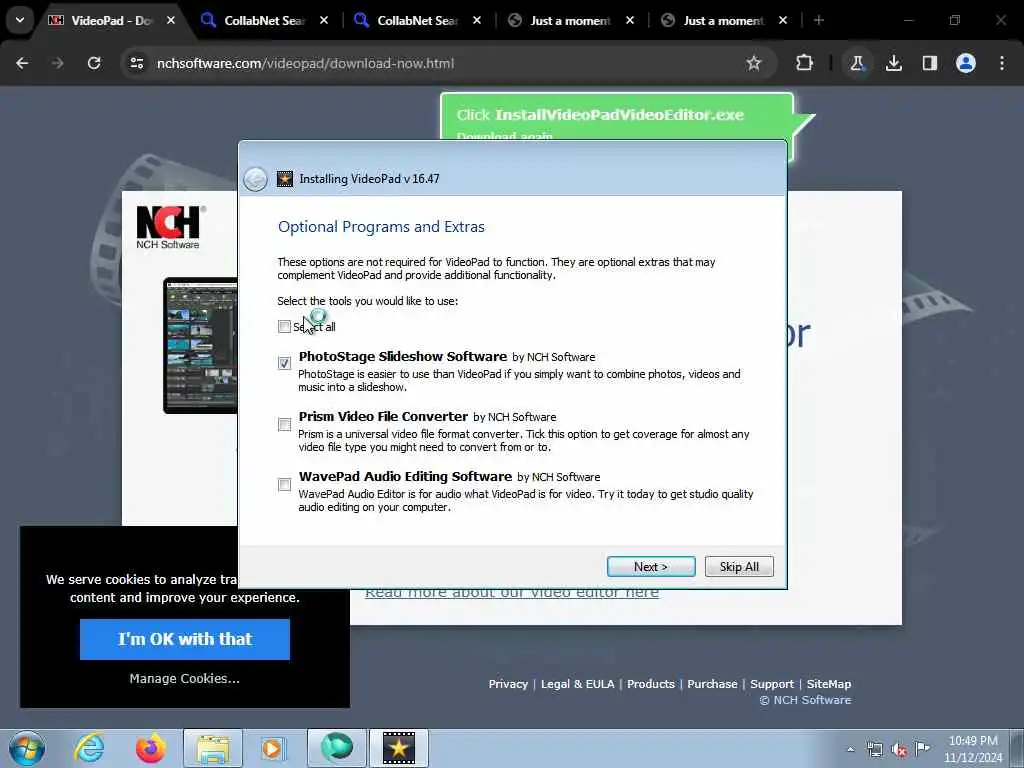Viewport: 1024px width, 768px height.
Task: Open the Legal & EULA footer link
Action: click(x=578, y=684)
